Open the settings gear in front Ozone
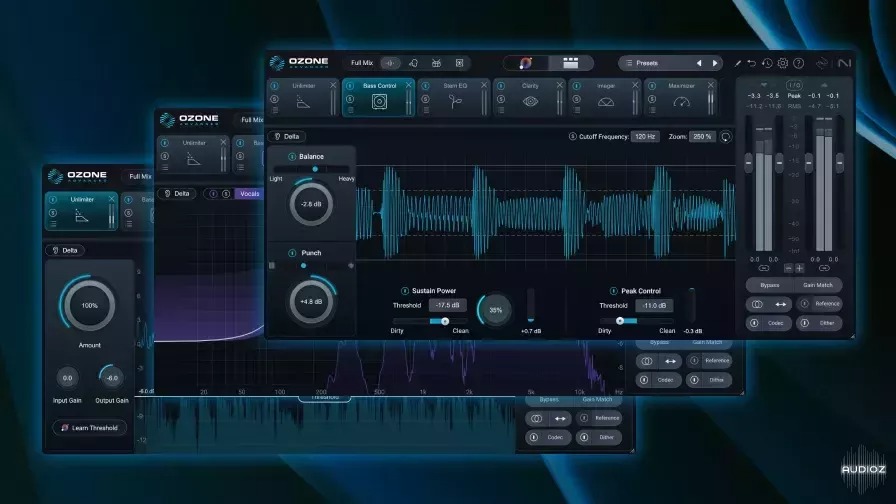 [783, 63]
